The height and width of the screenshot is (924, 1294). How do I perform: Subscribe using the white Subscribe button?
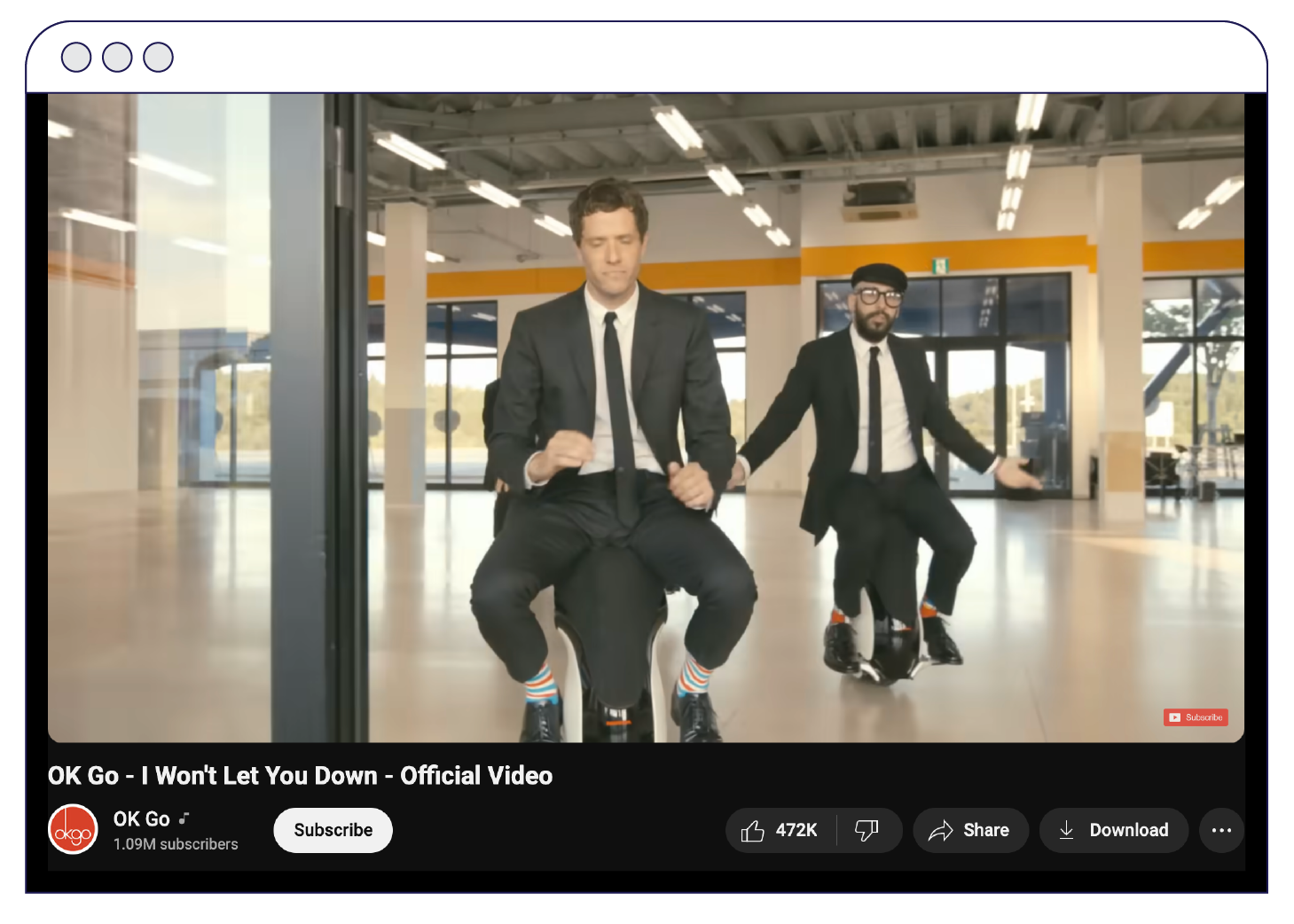(x=333, y=830)
